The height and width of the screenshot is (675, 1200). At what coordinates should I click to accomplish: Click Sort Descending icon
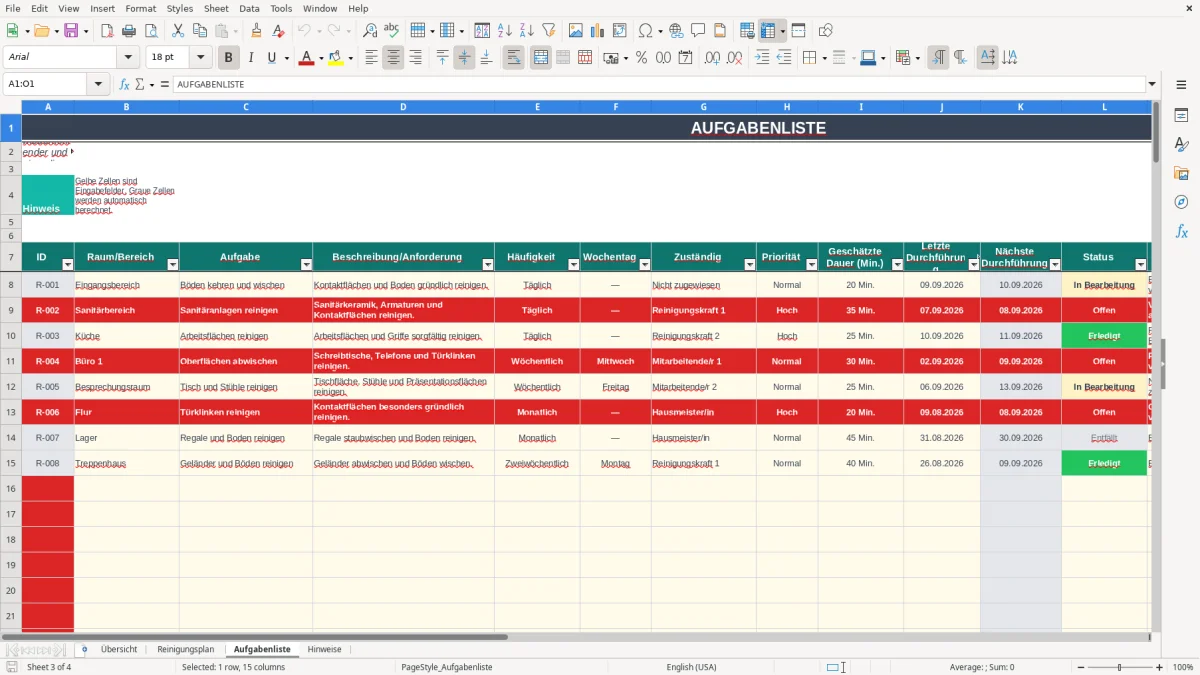click(526, 31)
